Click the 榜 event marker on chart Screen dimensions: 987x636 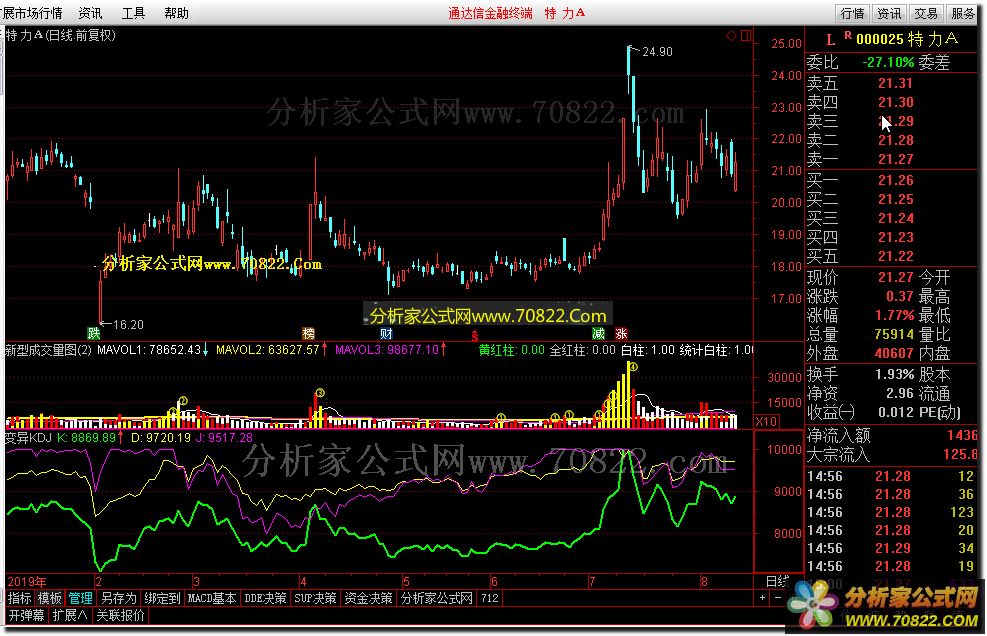click(x=308, y=333)
